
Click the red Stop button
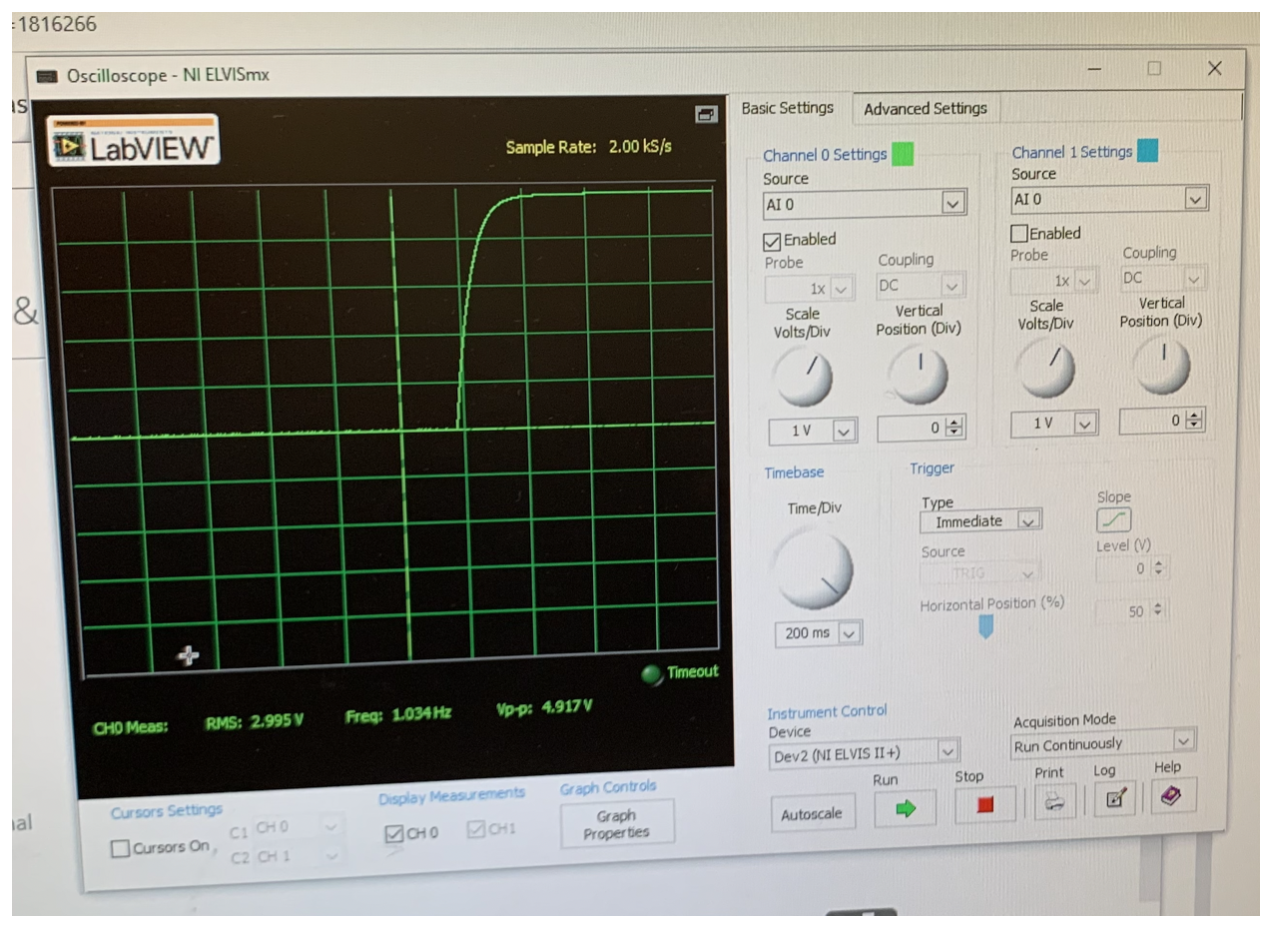984,806
